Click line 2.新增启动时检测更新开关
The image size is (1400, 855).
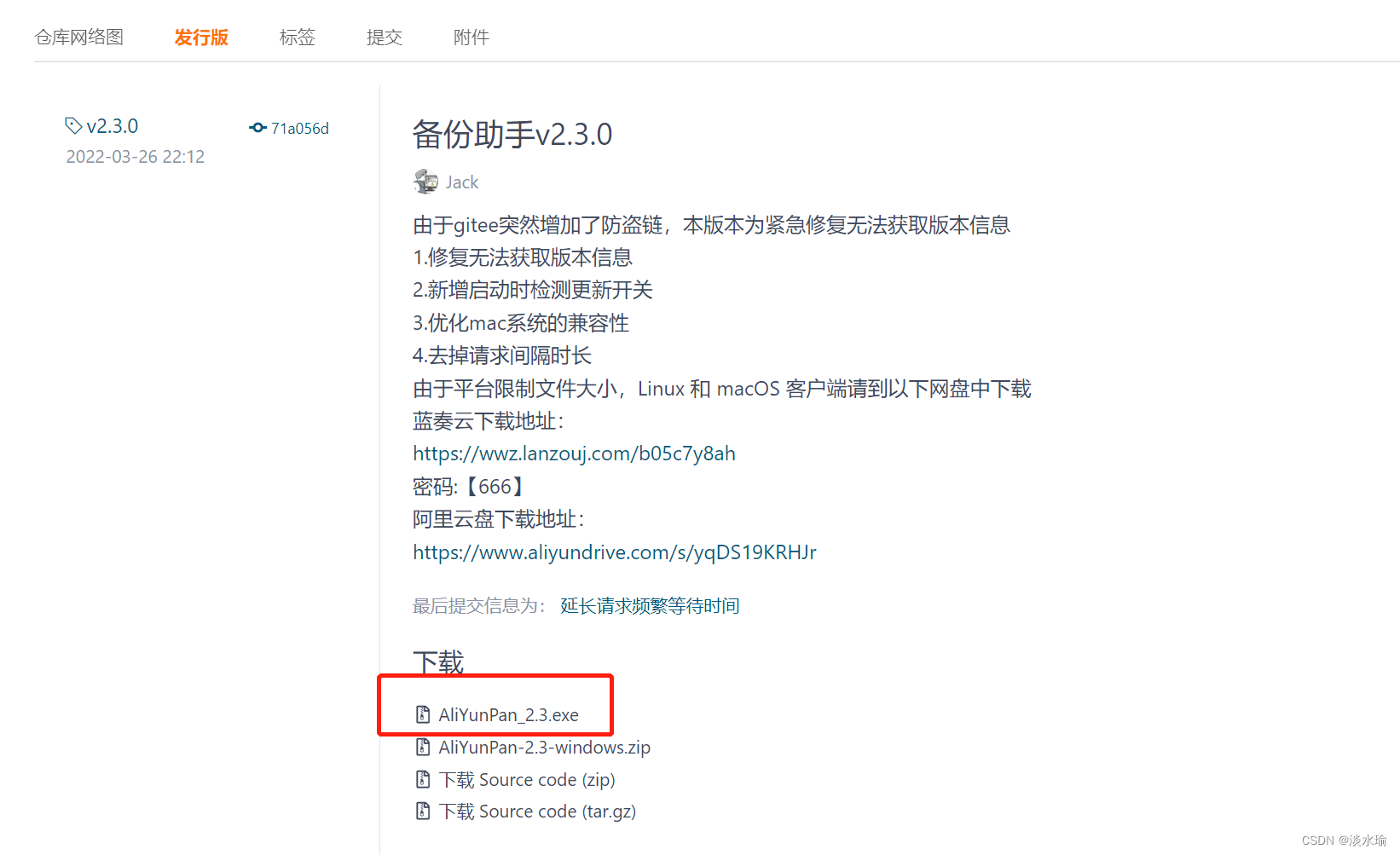coord(533,290)
